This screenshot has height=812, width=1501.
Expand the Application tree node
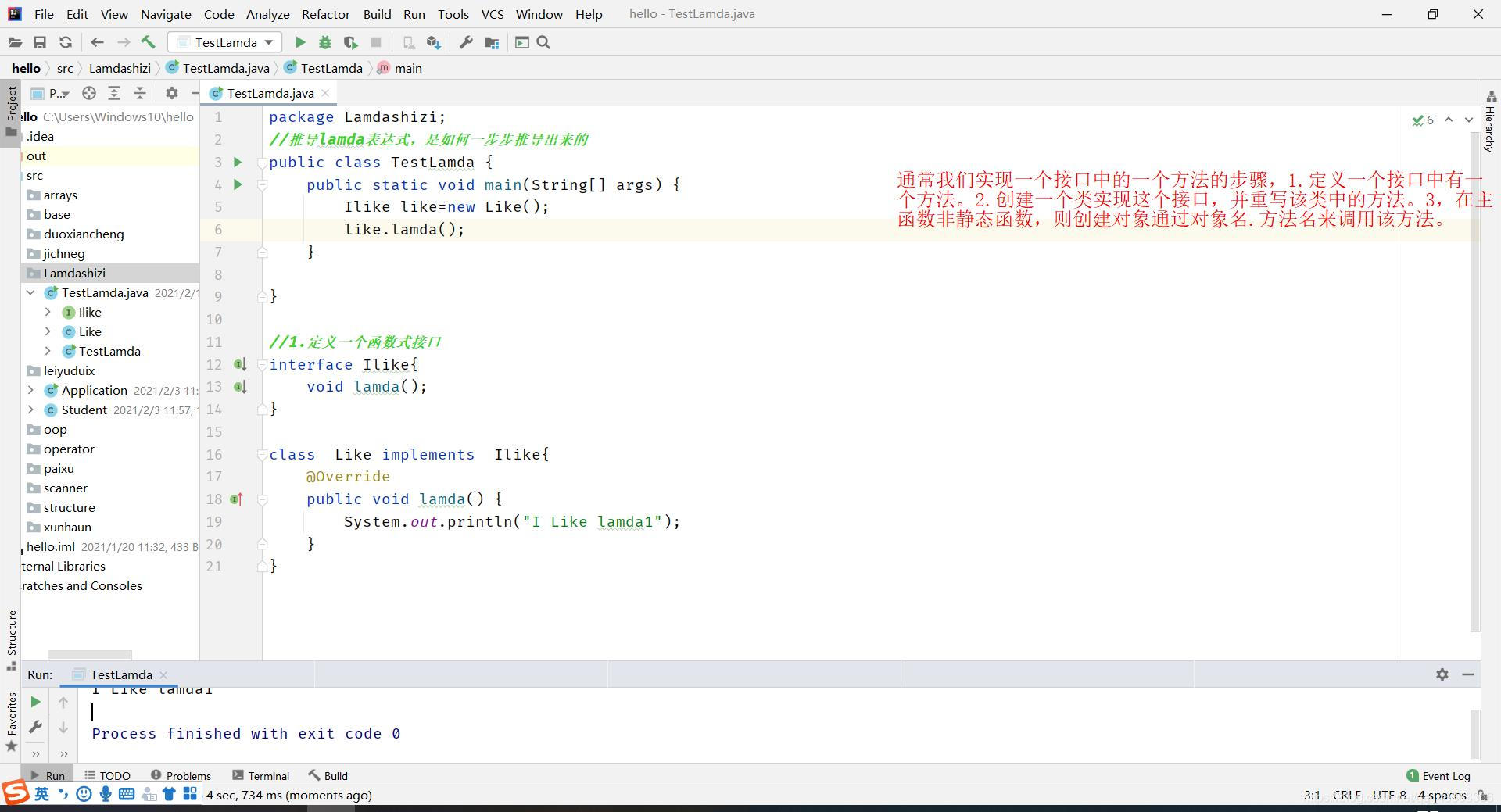pos(30,390)
